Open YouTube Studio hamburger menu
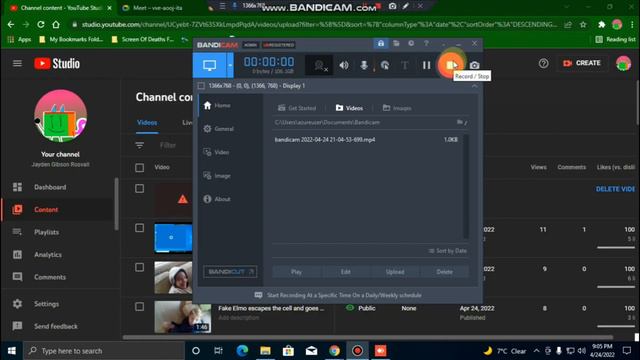Image resolution: width=640 pixels, height=360 pixels. pyautogui.click(x=17, y=63)
